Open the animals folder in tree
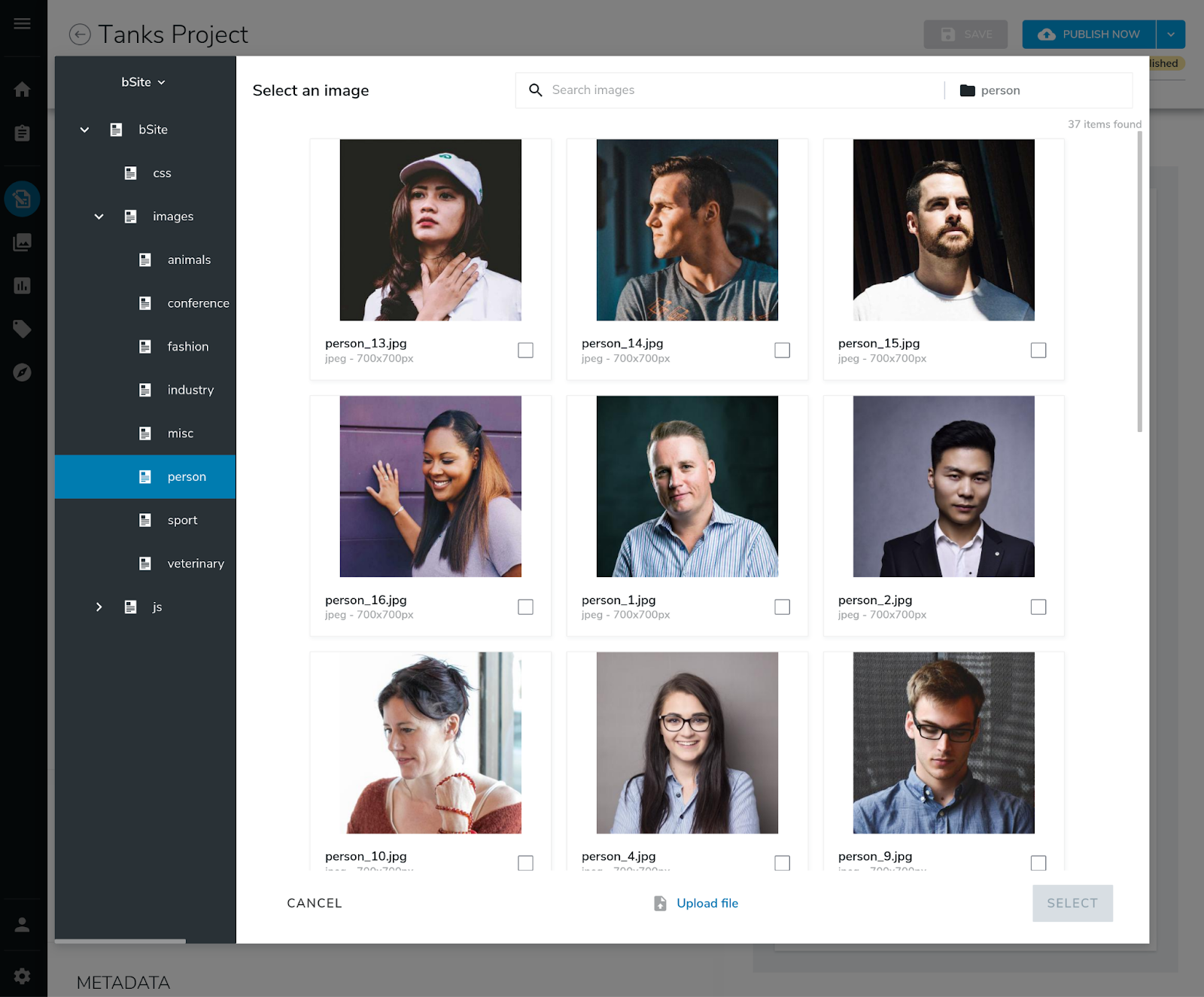Image resolution: width=1204 pixels, height=997 pixels. tap(189, 260)
